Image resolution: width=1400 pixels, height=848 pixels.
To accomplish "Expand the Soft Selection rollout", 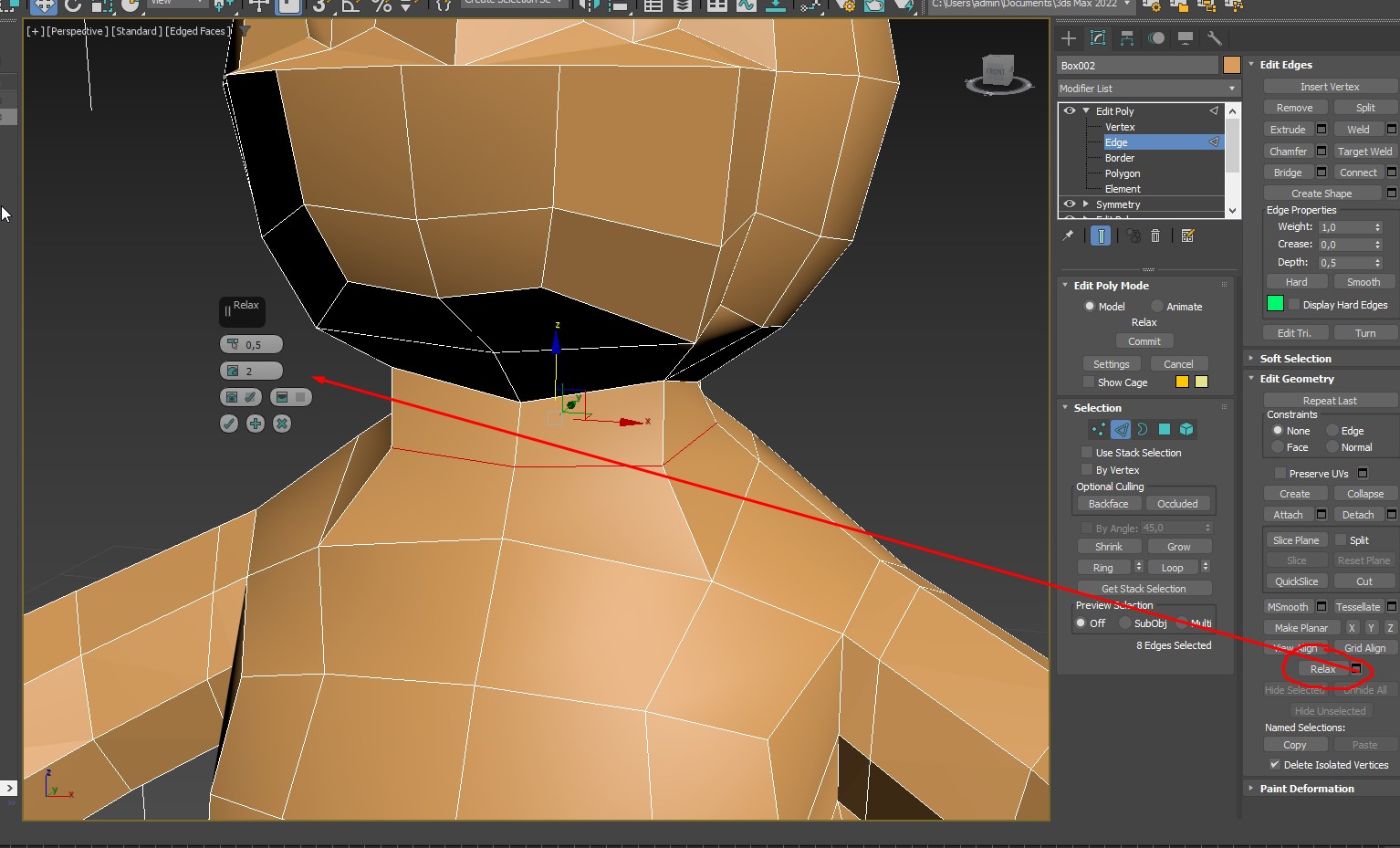I will 1295,359.
